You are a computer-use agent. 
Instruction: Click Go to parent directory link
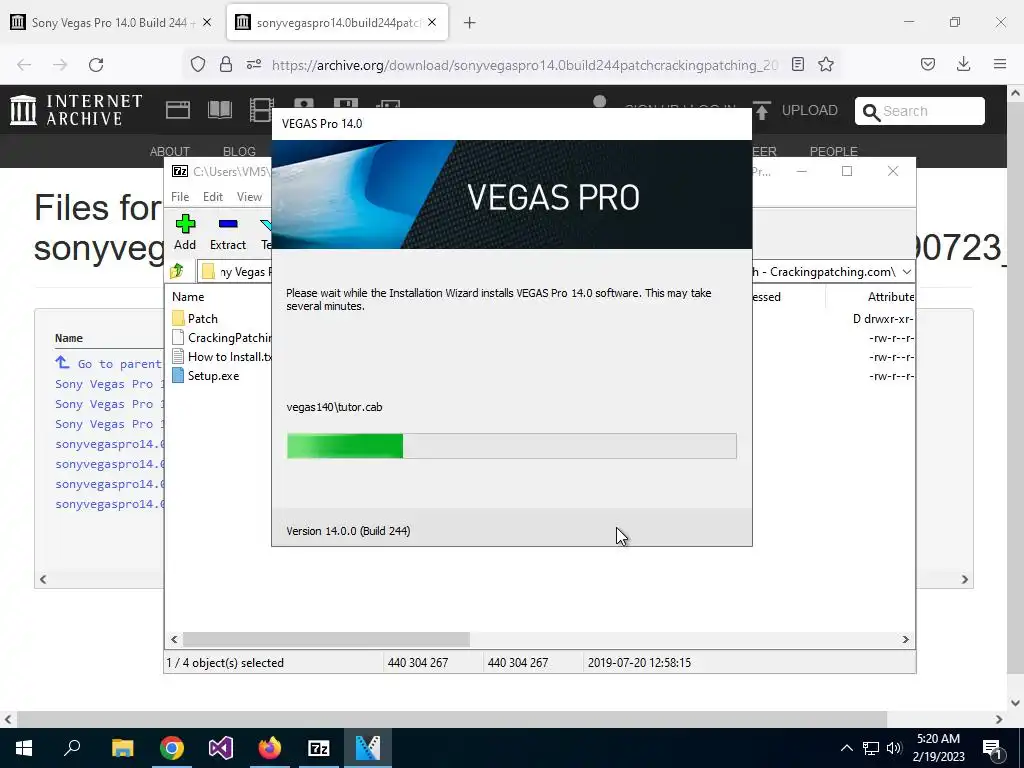(109, 364)
